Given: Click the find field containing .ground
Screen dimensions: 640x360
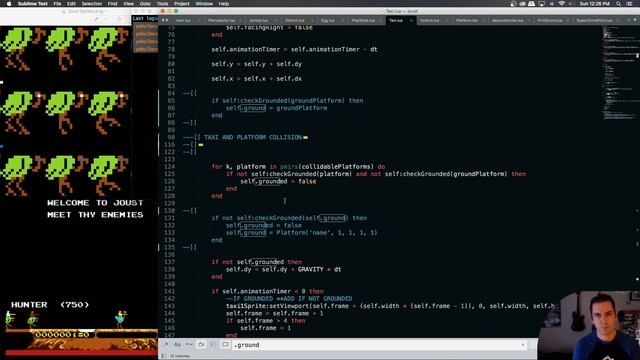Looking at the screenshot, I should coord(379,345).
